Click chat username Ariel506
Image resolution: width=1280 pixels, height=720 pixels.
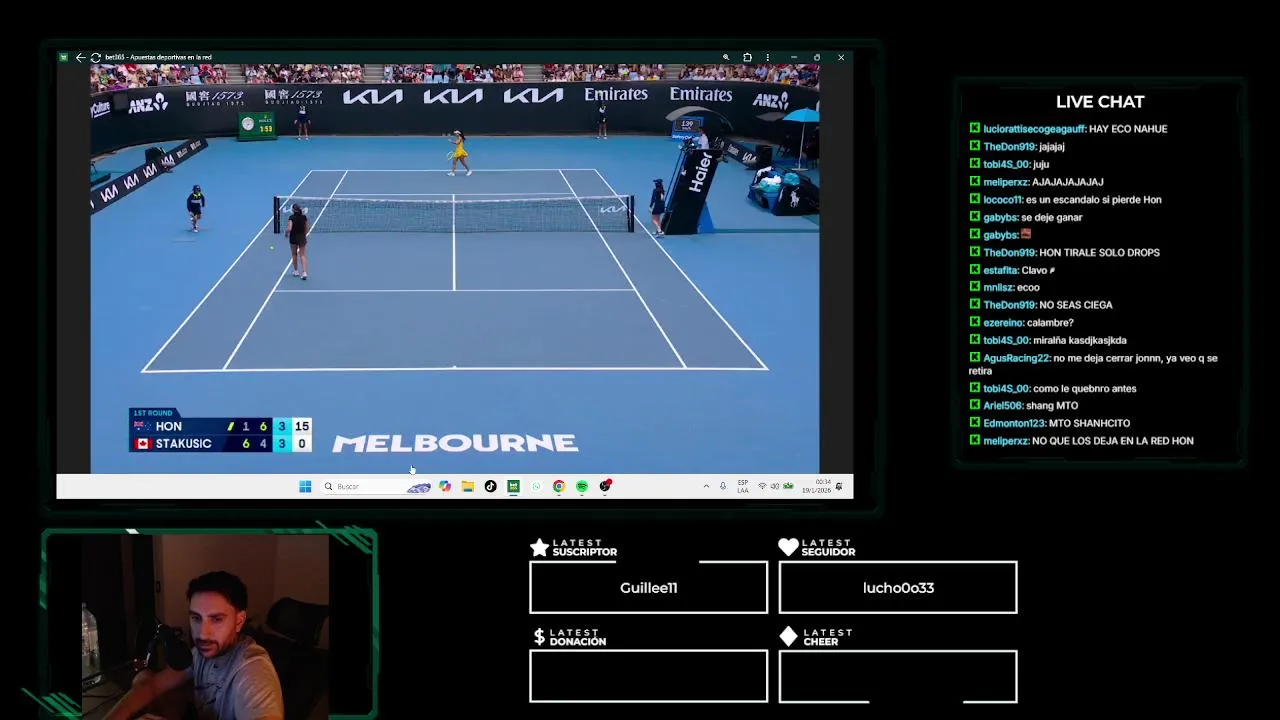click(x=1002, y=406)
